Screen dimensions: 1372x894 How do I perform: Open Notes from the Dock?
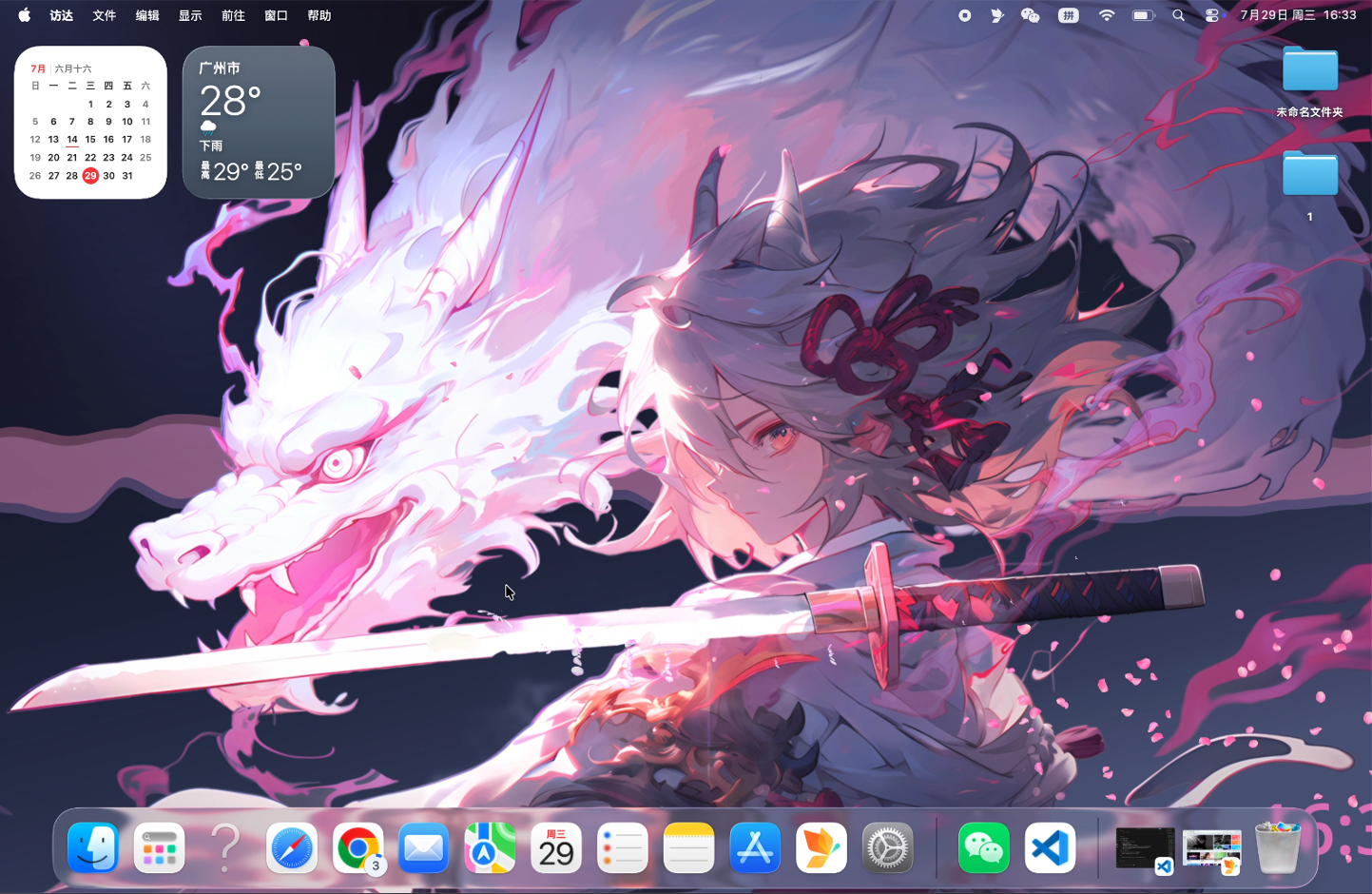[688, 847]
